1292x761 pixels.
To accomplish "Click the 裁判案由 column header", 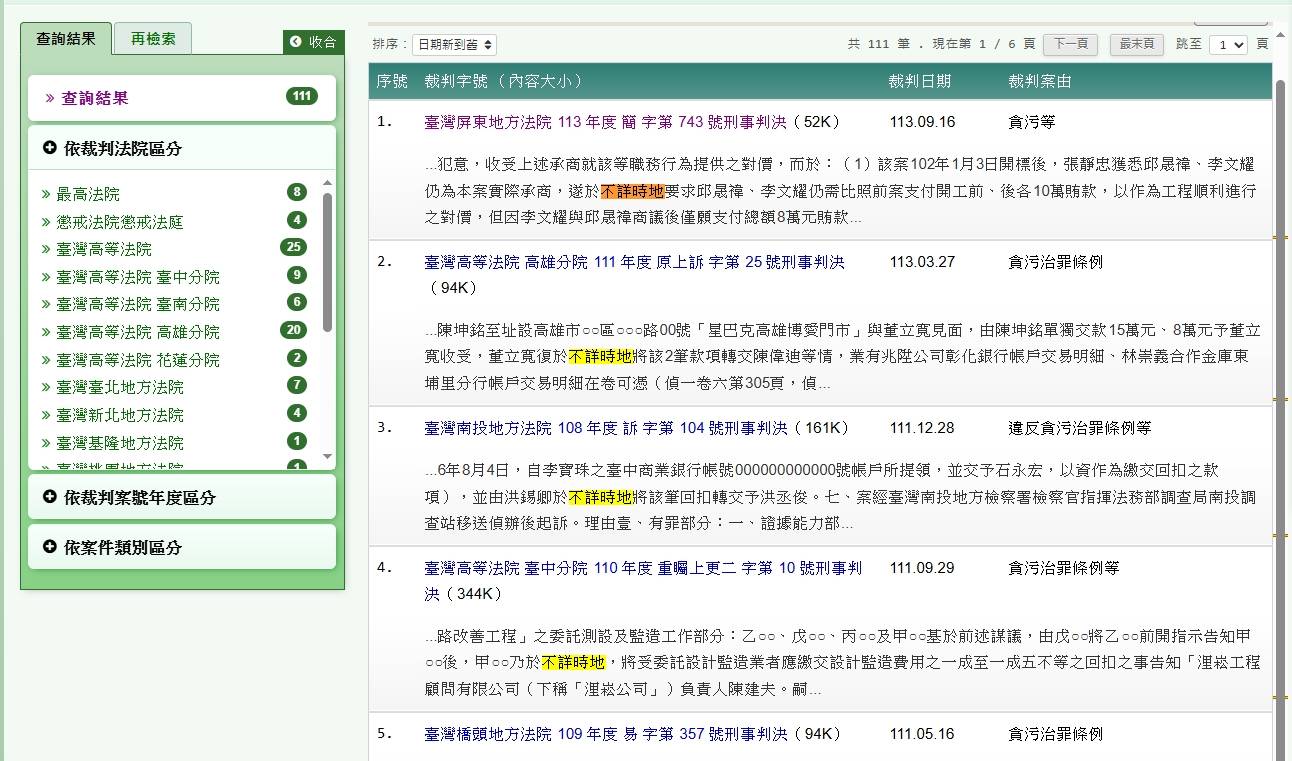I will [1040, 82].
